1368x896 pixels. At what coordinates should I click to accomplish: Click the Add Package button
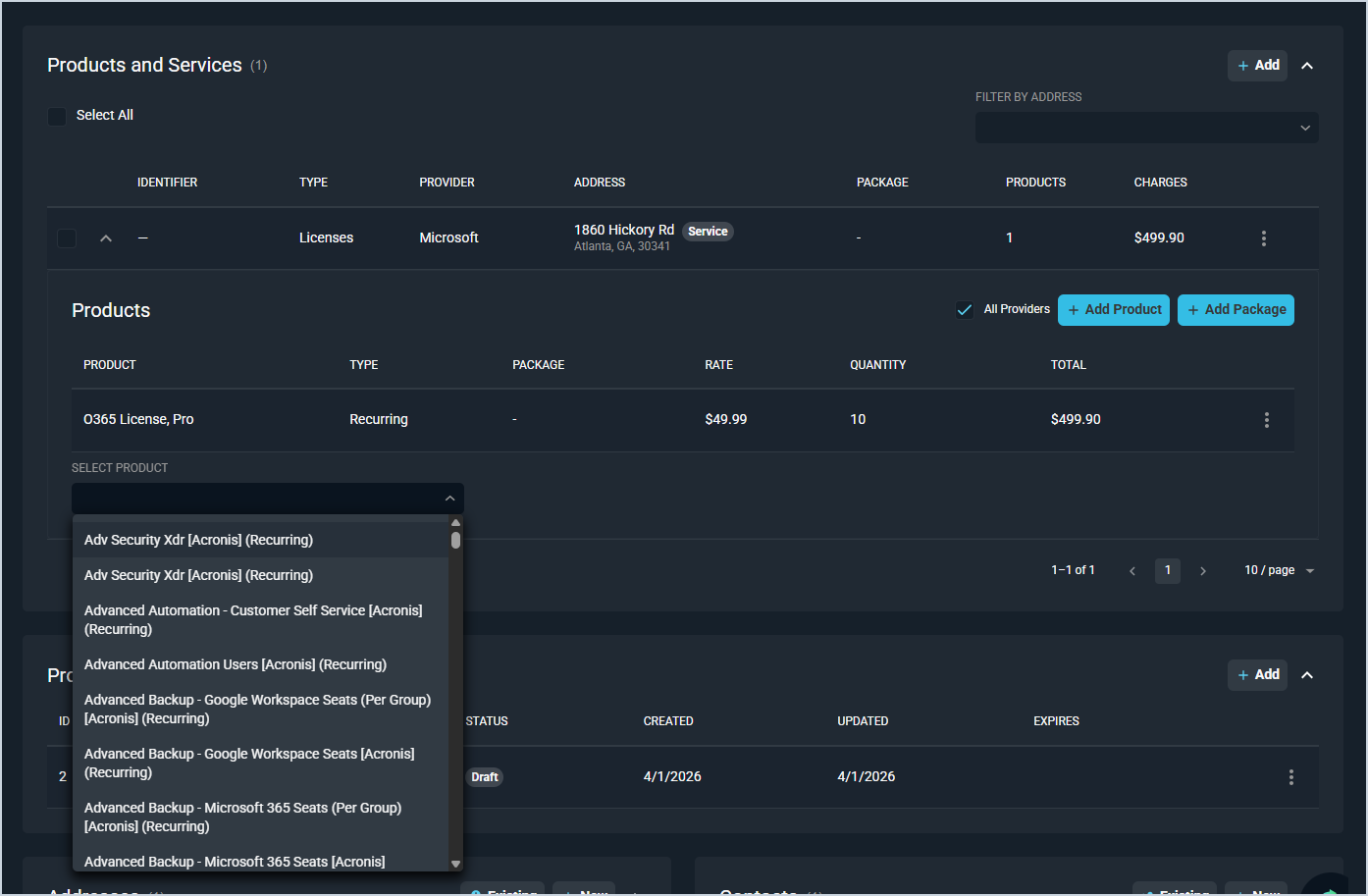click(x=1236, y=310)
